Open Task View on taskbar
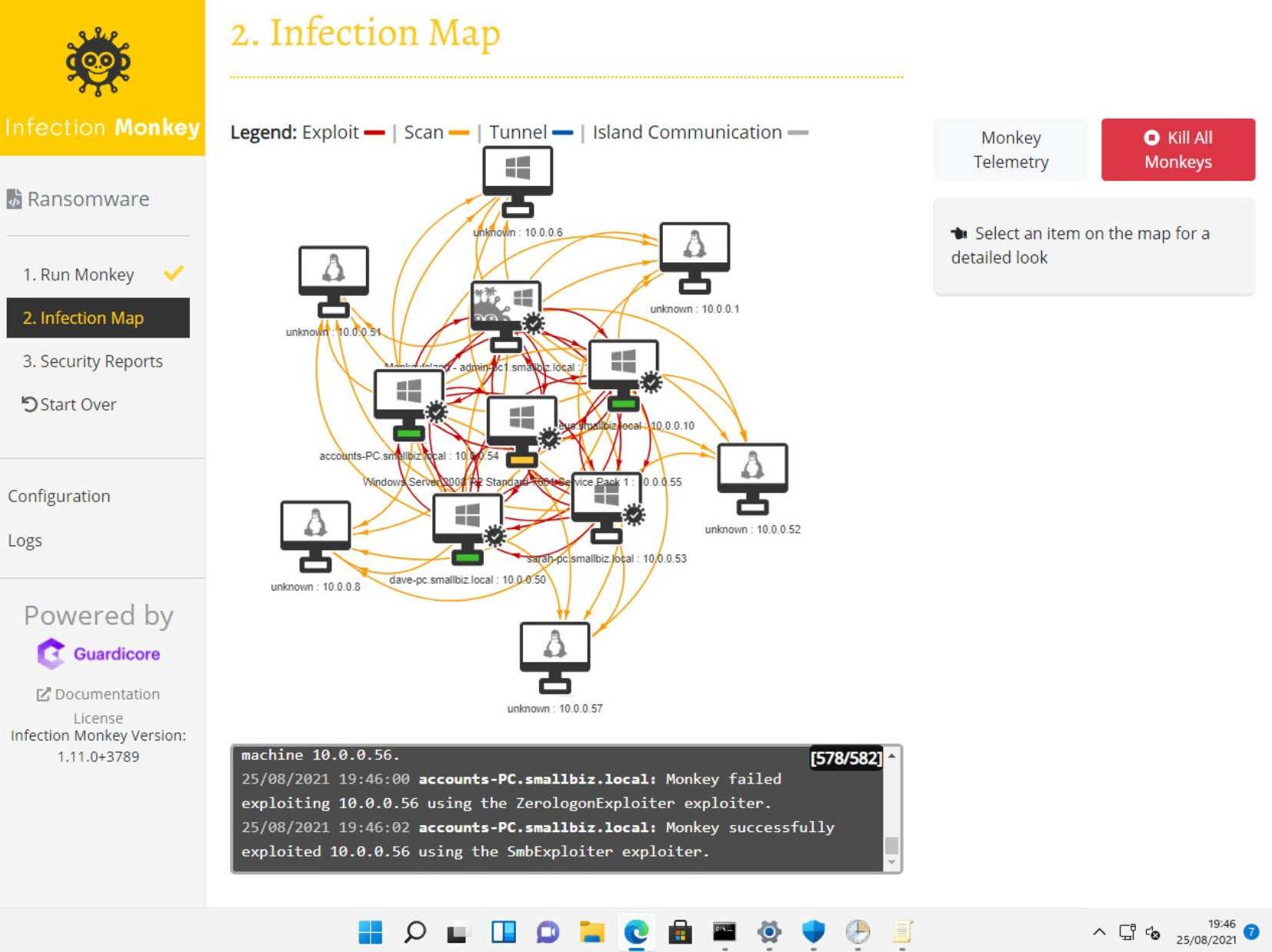The height and width of the screenshot is (952, 1272). [458, 932]
